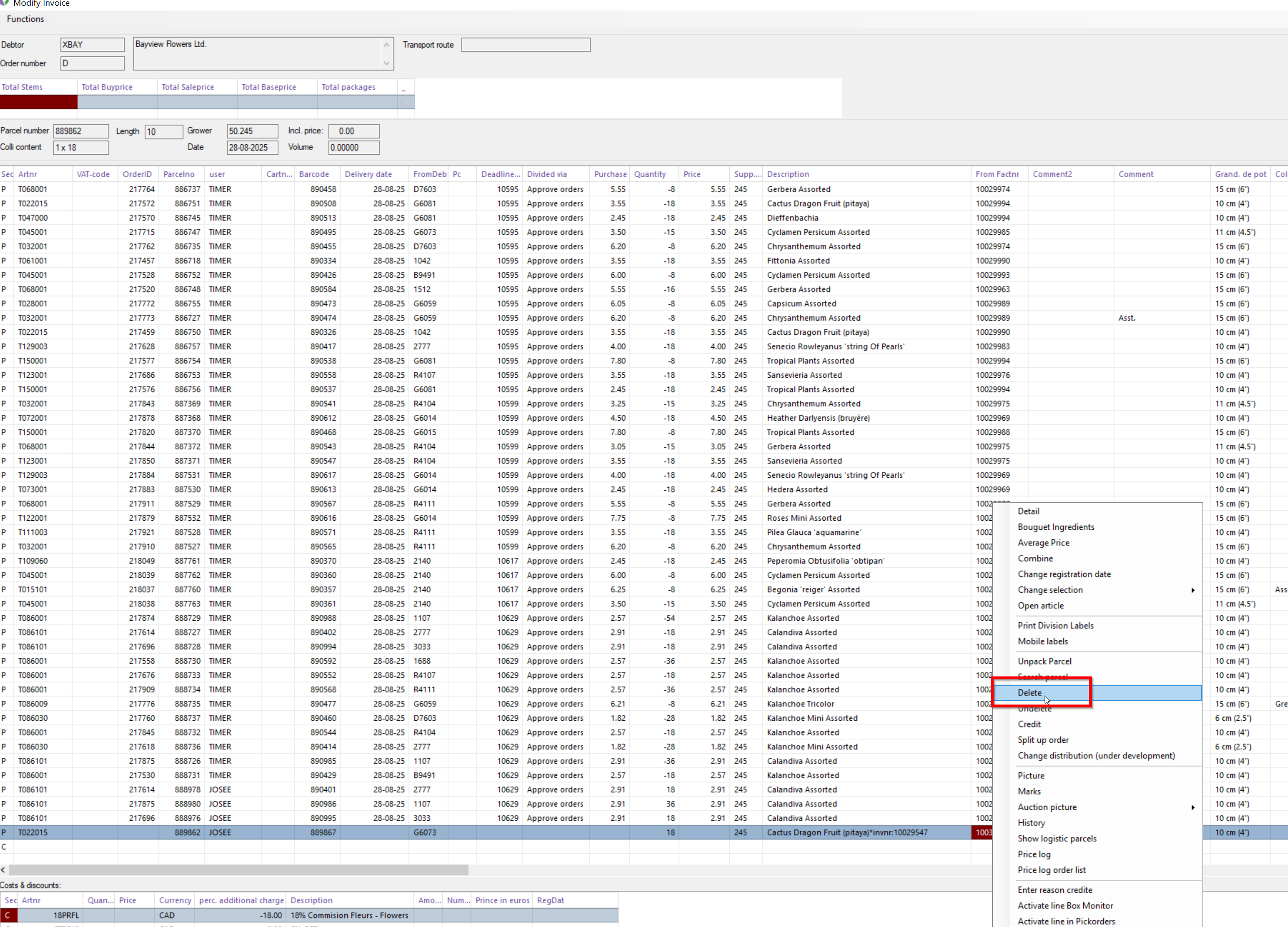Choose Split up order option
Screen dimensions: 1288x927
1043,740
